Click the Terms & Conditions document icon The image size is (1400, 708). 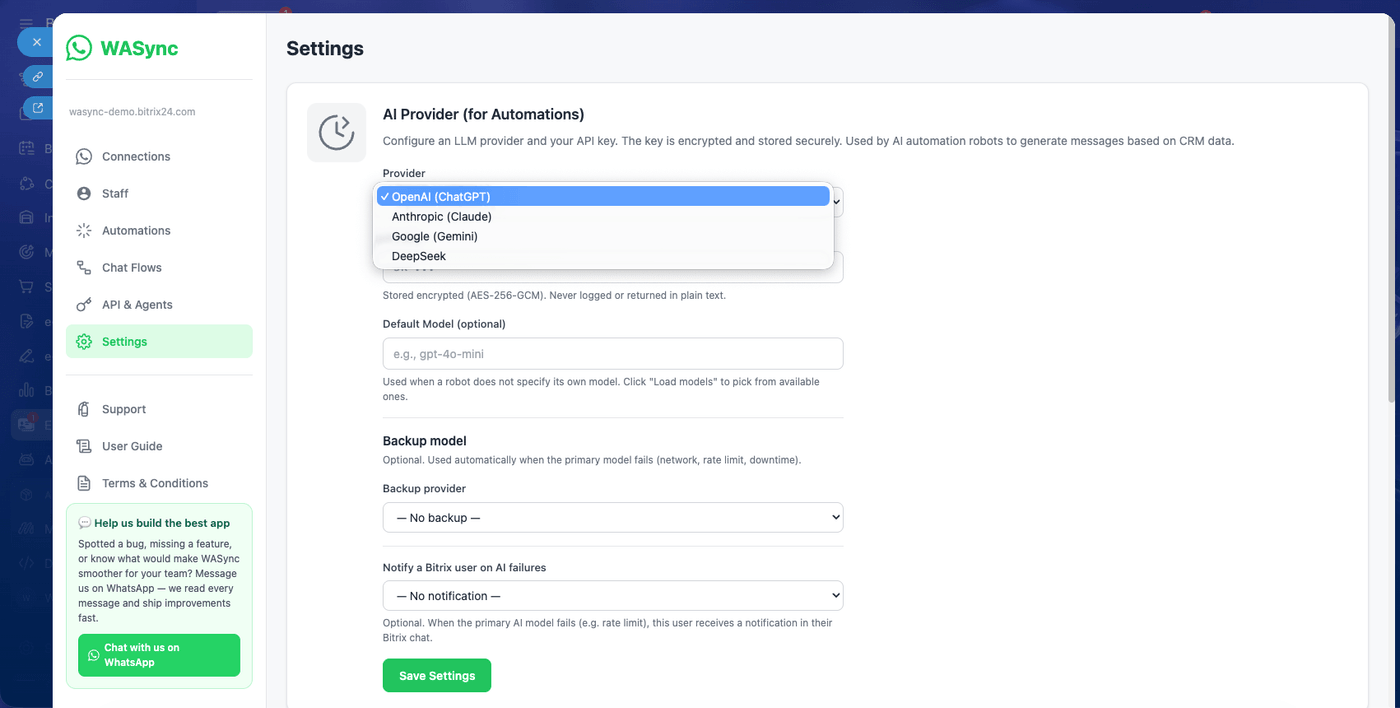click(84, 483)
